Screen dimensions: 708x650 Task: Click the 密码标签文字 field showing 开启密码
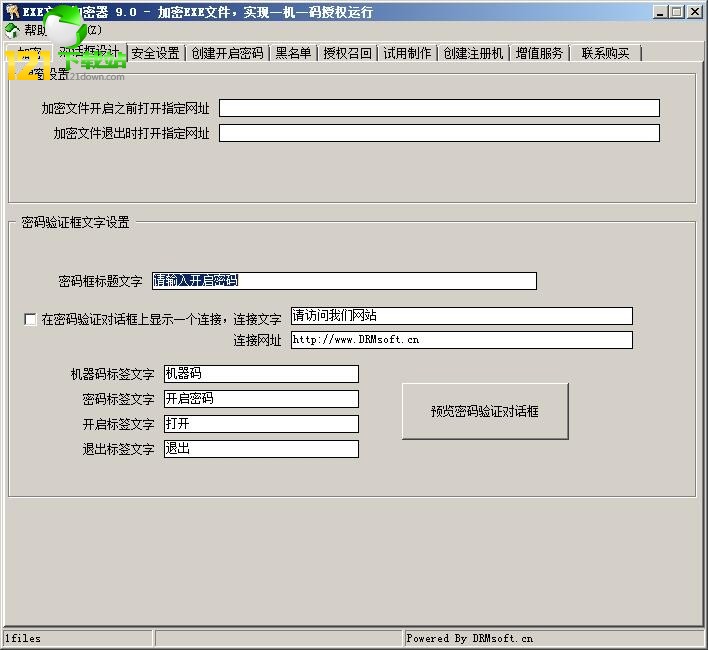(261, 399)
